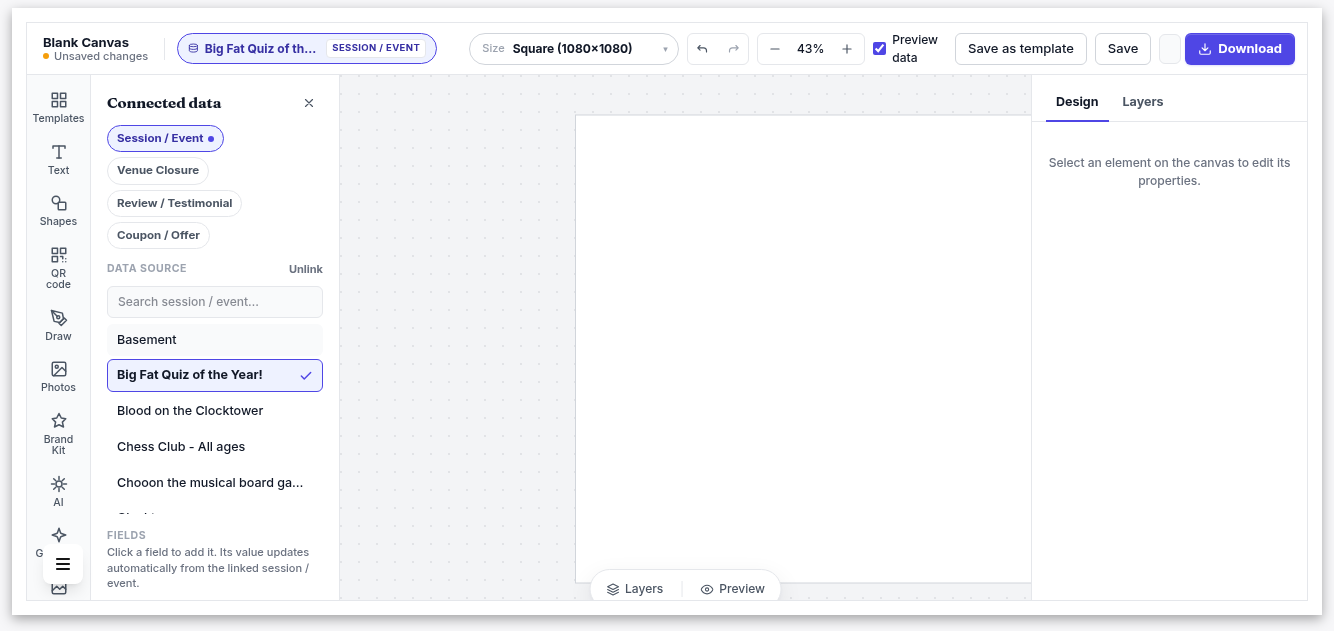Image resolution: width=1334 pixels, height=631 pixels.
Task: Select the Coupon / Offer chip
Action: coord(158,235)
